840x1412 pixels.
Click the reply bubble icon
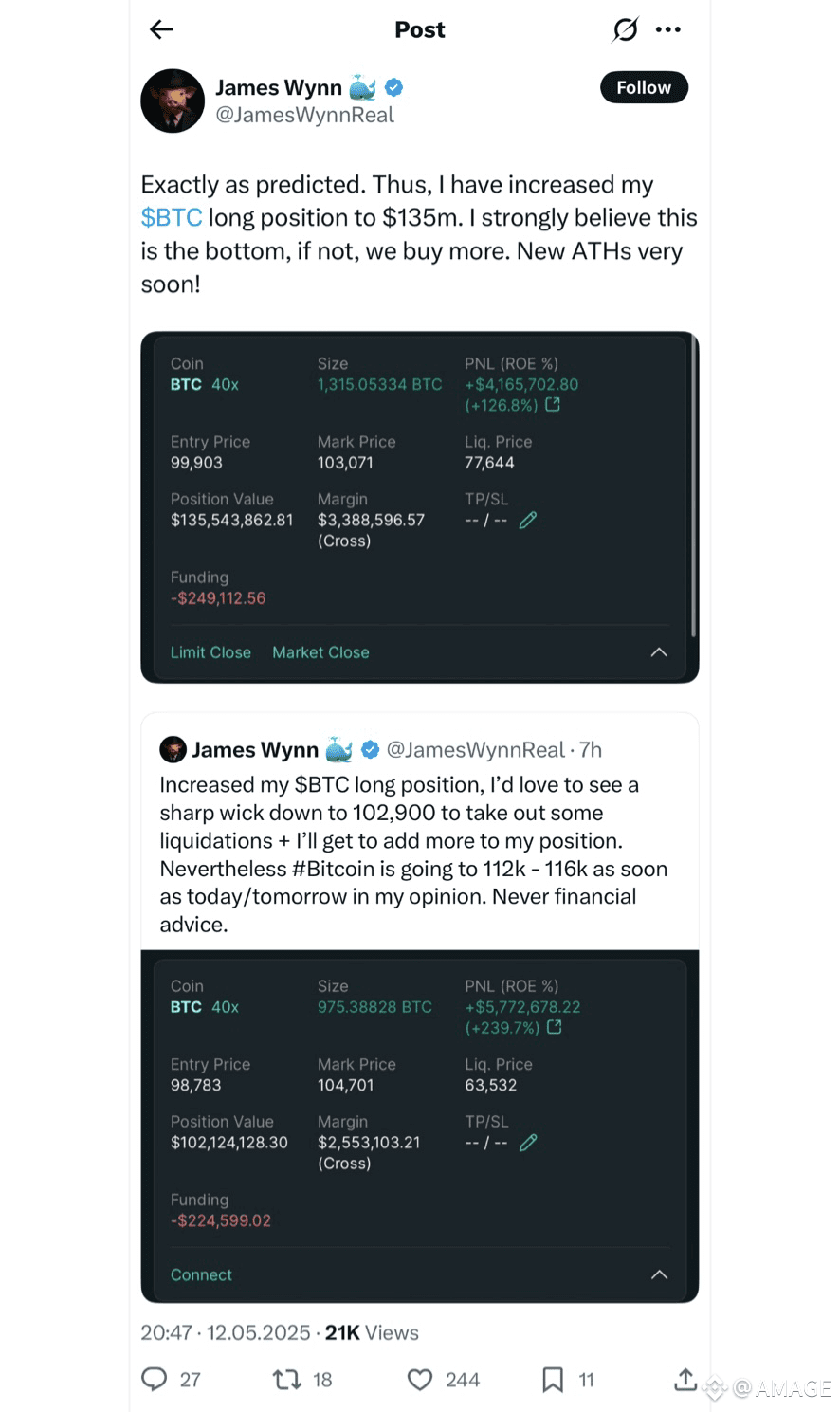point(155,1380)
